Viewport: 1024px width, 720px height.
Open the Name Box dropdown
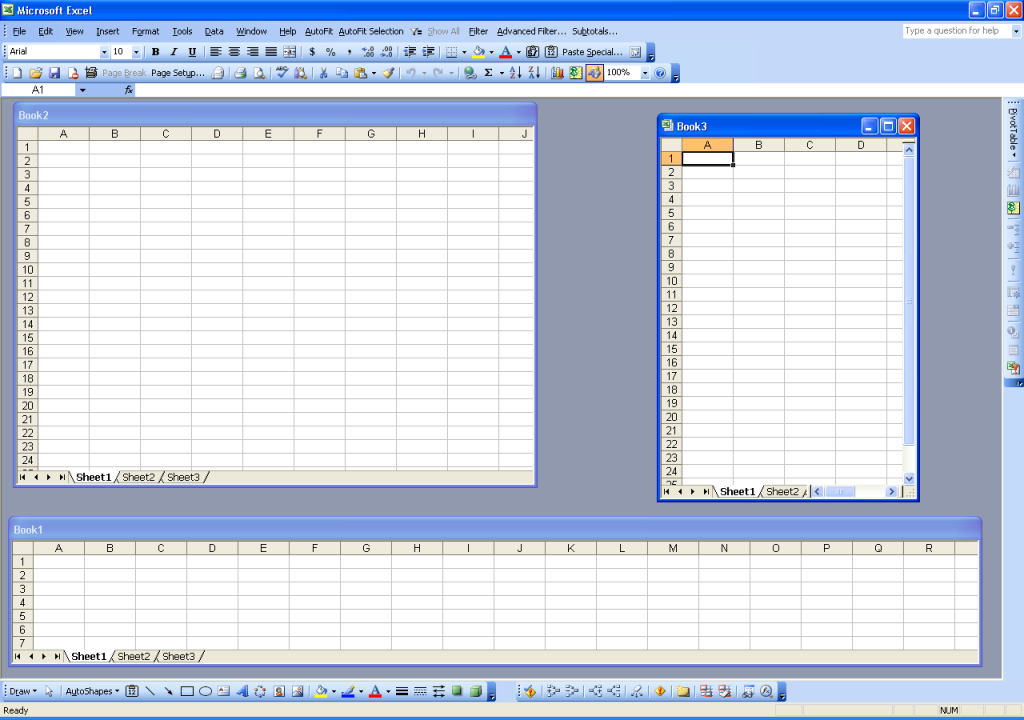[x=82, y=90]
